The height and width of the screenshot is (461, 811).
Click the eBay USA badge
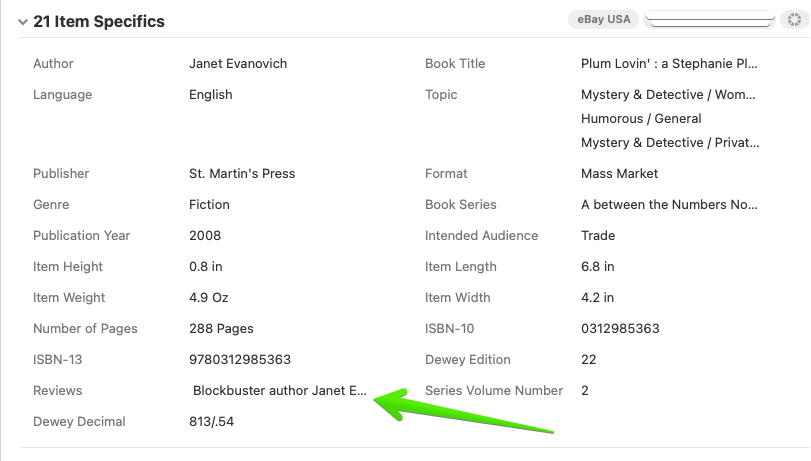click(x=604, y=19)
